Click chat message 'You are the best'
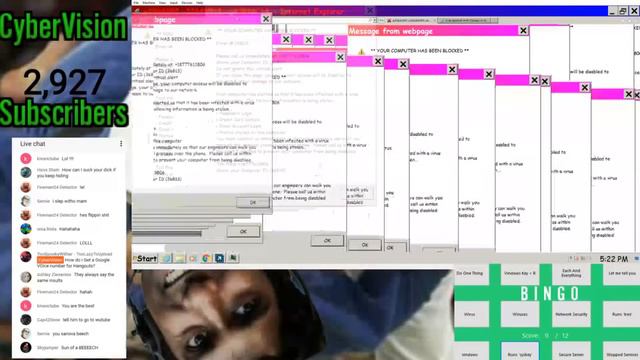Screen dimensions: 640x360 [x=78, y=306]
